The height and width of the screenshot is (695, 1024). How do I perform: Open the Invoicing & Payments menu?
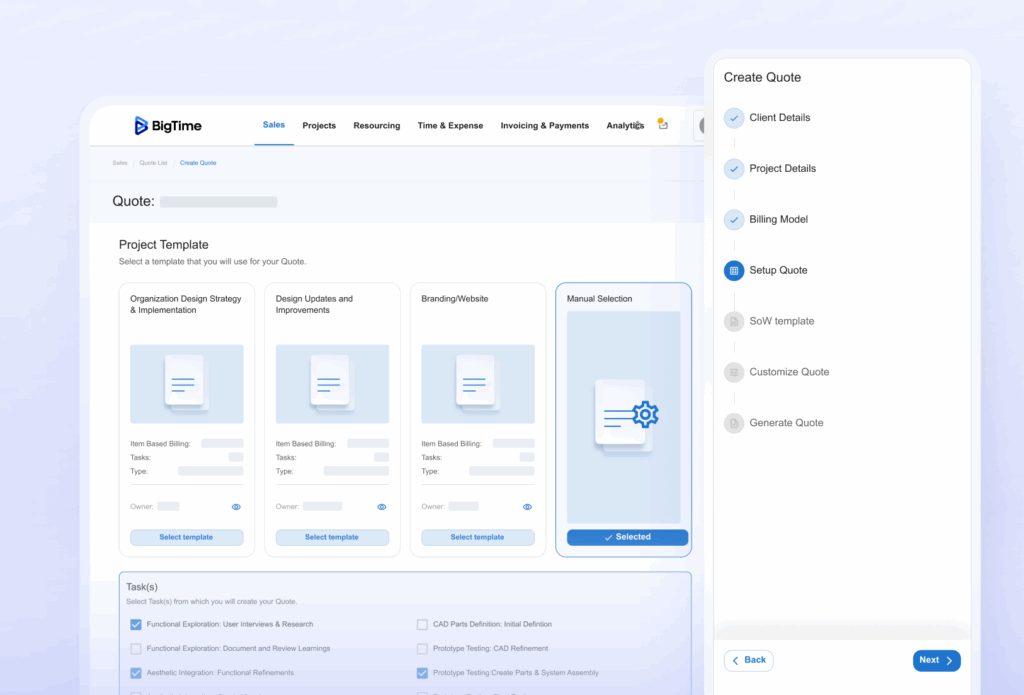(x=544, y=126)
